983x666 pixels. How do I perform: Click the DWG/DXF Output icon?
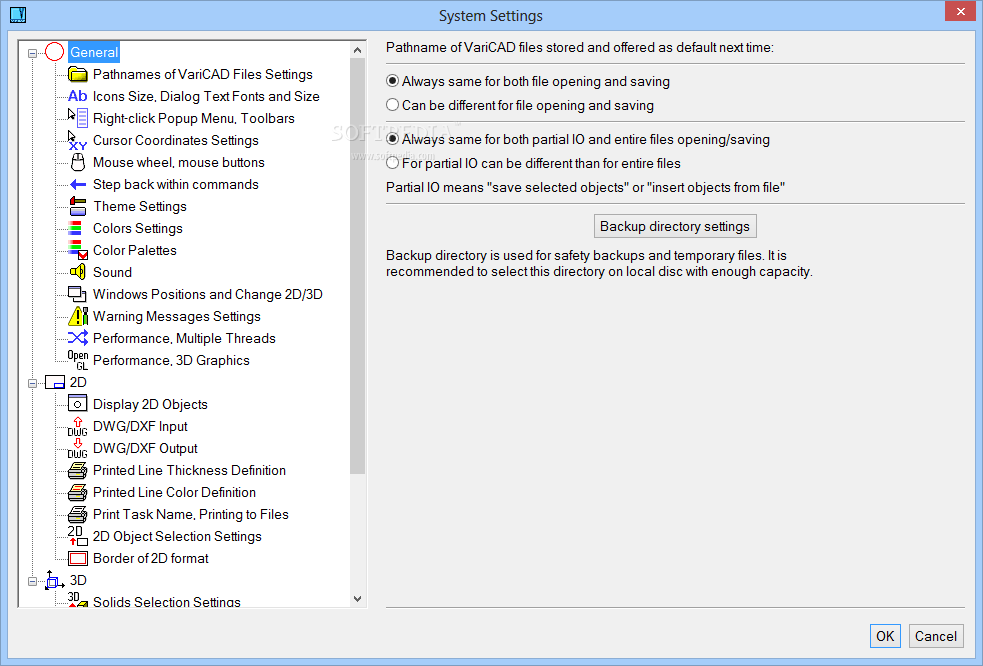78,448
